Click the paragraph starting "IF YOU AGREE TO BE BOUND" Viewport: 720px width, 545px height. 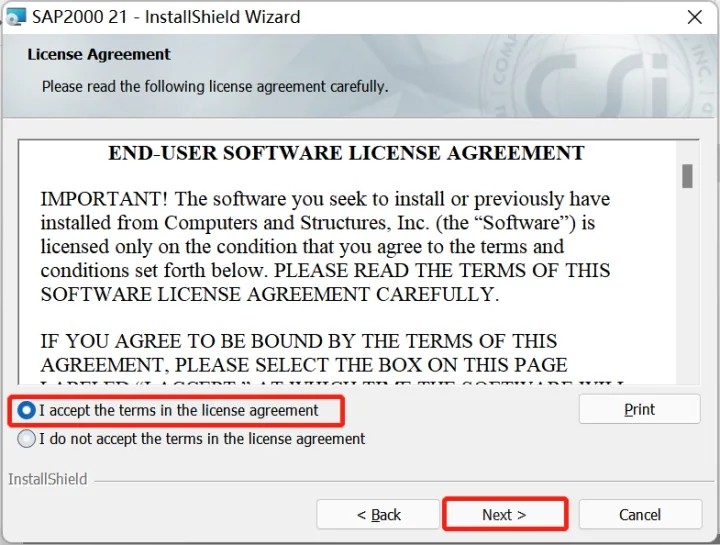tap(332, 358)
